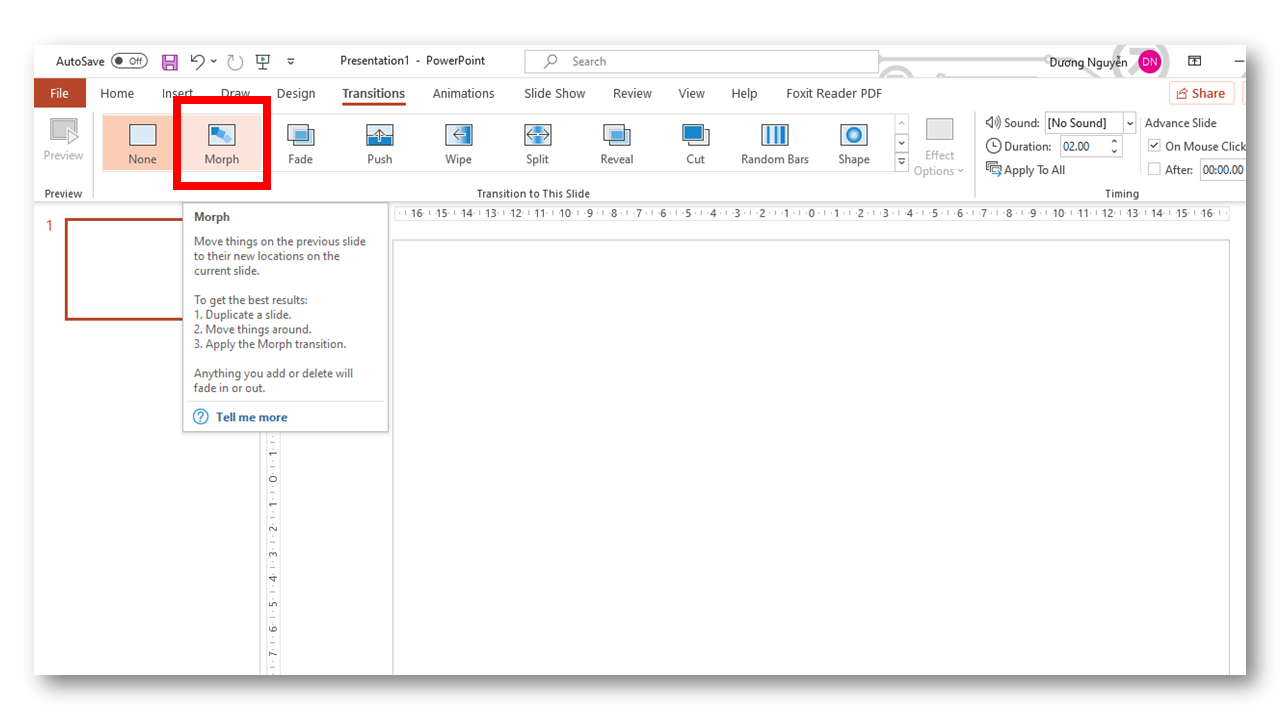Switch to the Design tab
1280x720 pixels.
[296, 93]
